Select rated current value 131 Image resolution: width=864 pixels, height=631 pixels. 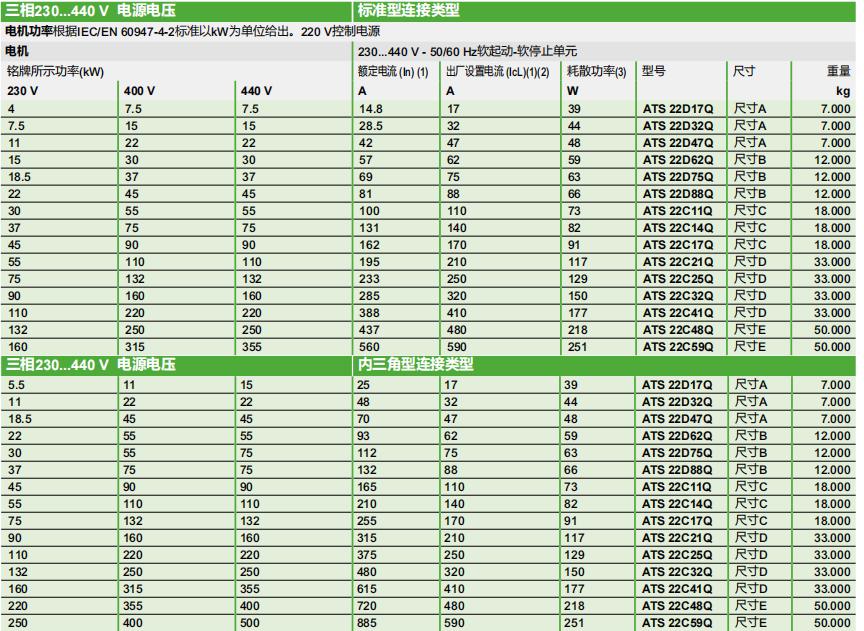point(369,228)
